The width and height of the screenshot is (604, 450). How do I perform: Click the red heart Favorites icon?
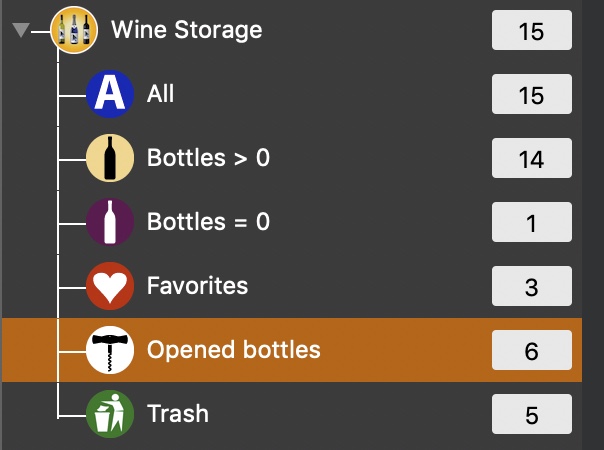click(110, 286)
